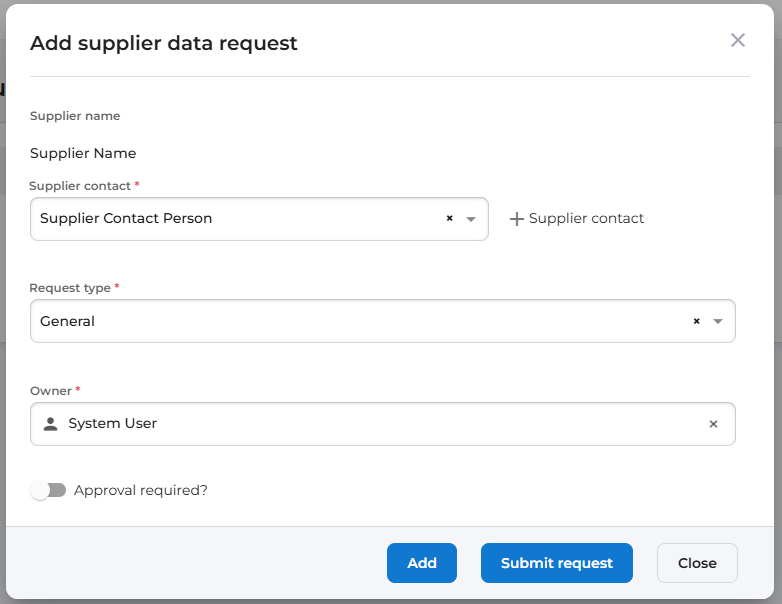Screen dimensions: 782x604
Task: Click the "Add supplier data request" title
Action: tap(164, 43)
